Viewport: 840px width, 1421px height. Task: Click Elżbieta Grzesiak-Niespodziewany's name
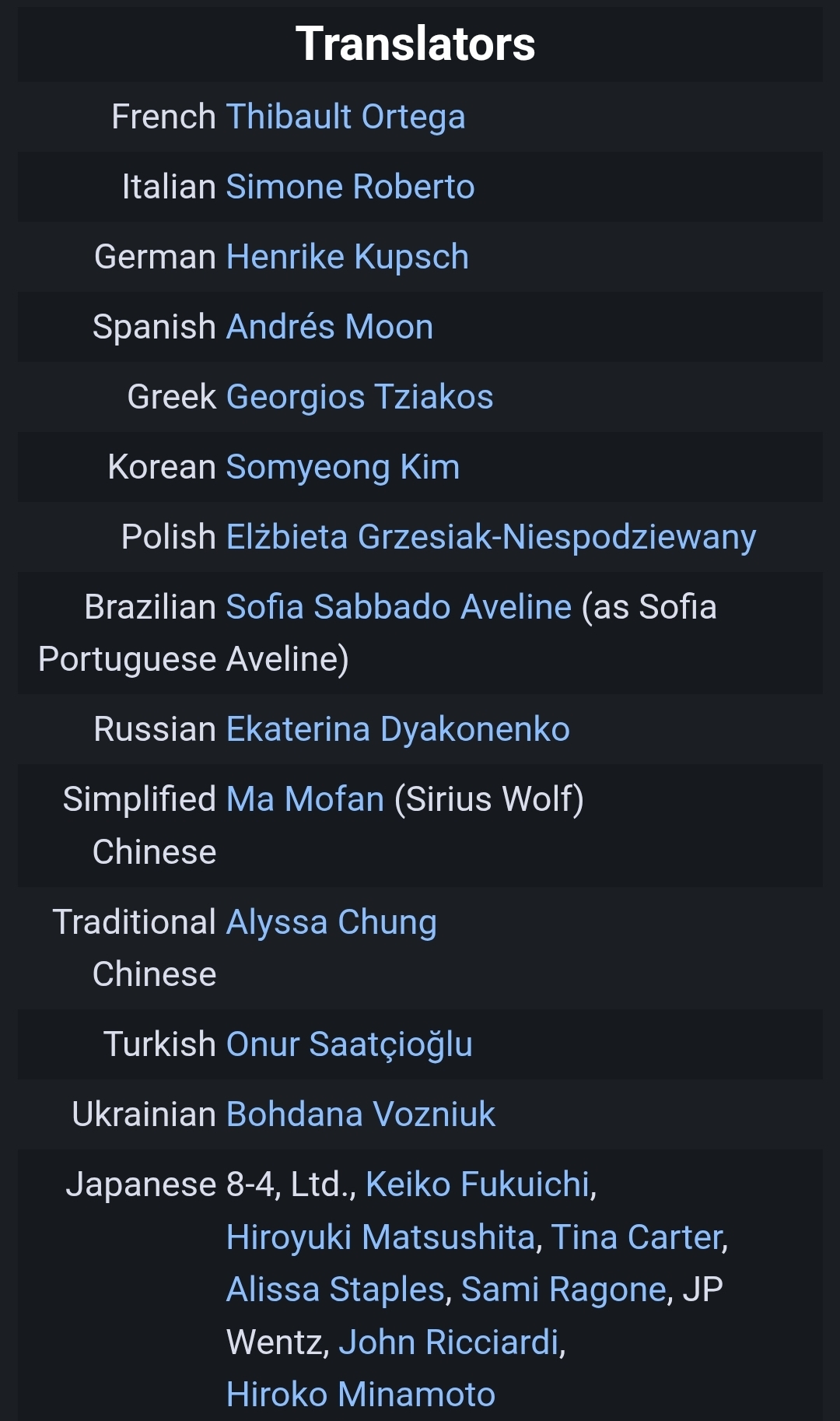tap(491, 537)
